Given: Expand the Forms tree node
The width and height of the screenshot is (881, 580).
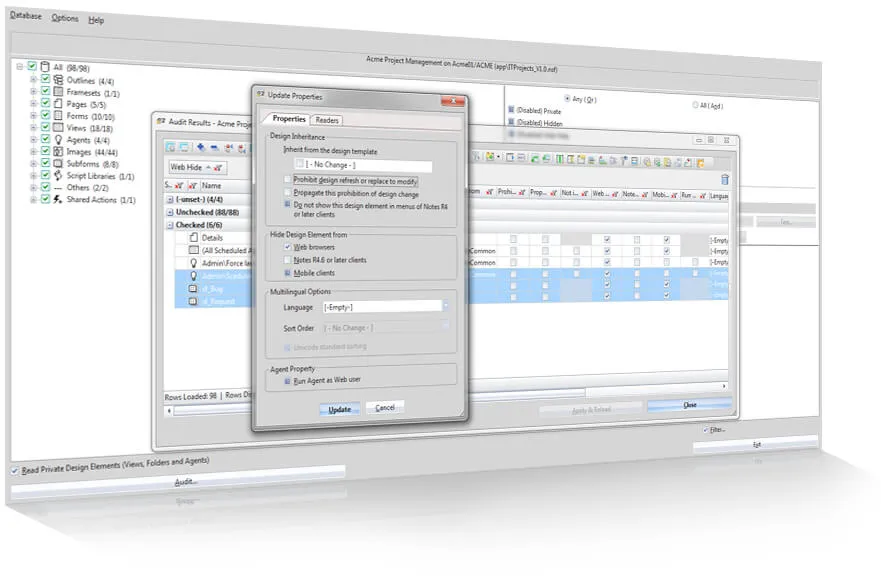Looking at the screenshot, I should (x=33, y=115).
